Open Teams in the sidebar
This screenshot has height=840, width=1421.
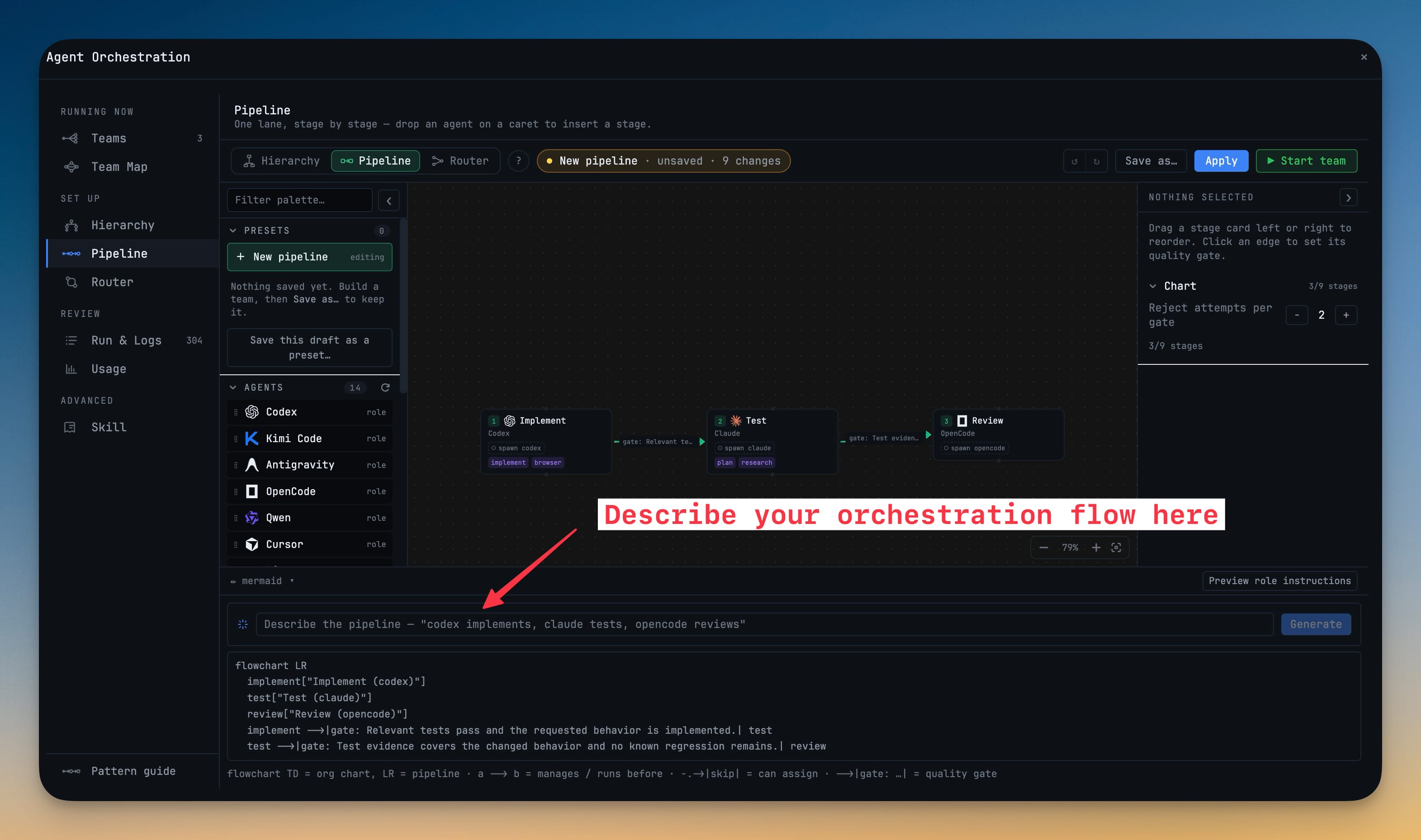click(x=132, y=138)
